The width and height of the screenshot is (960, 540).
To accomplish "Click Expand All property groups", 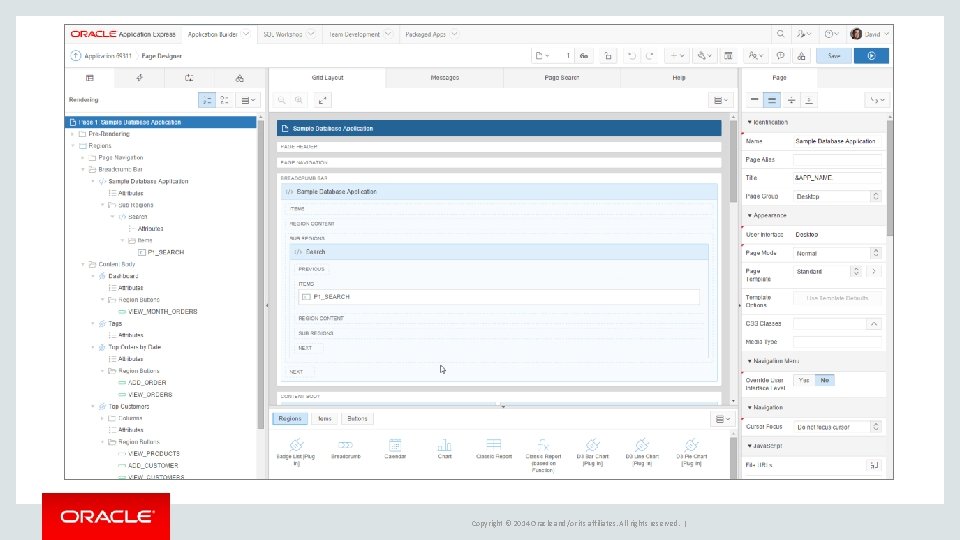I will coord(809,100).
